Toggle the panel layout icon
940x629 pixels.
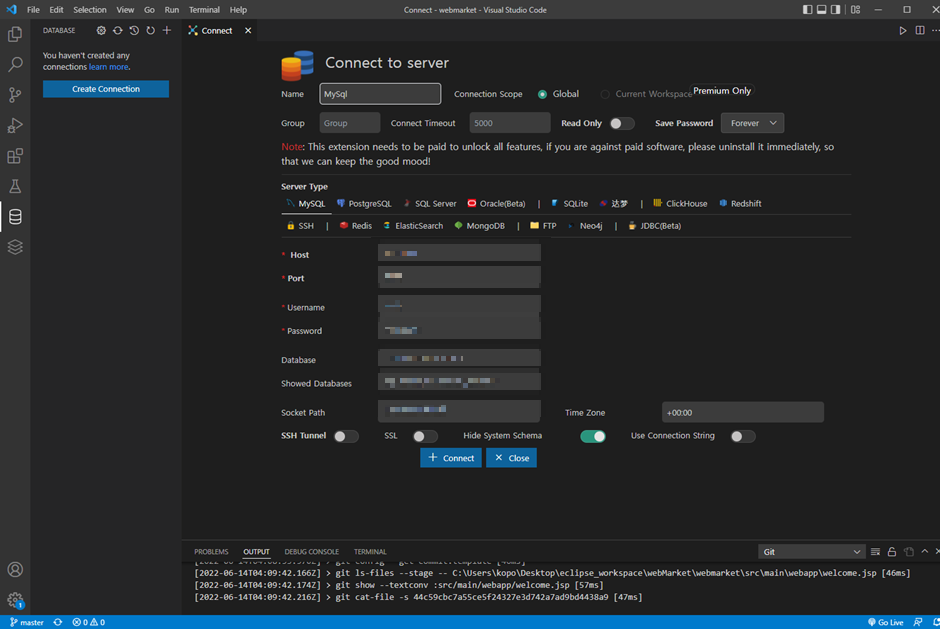[821, 10]
